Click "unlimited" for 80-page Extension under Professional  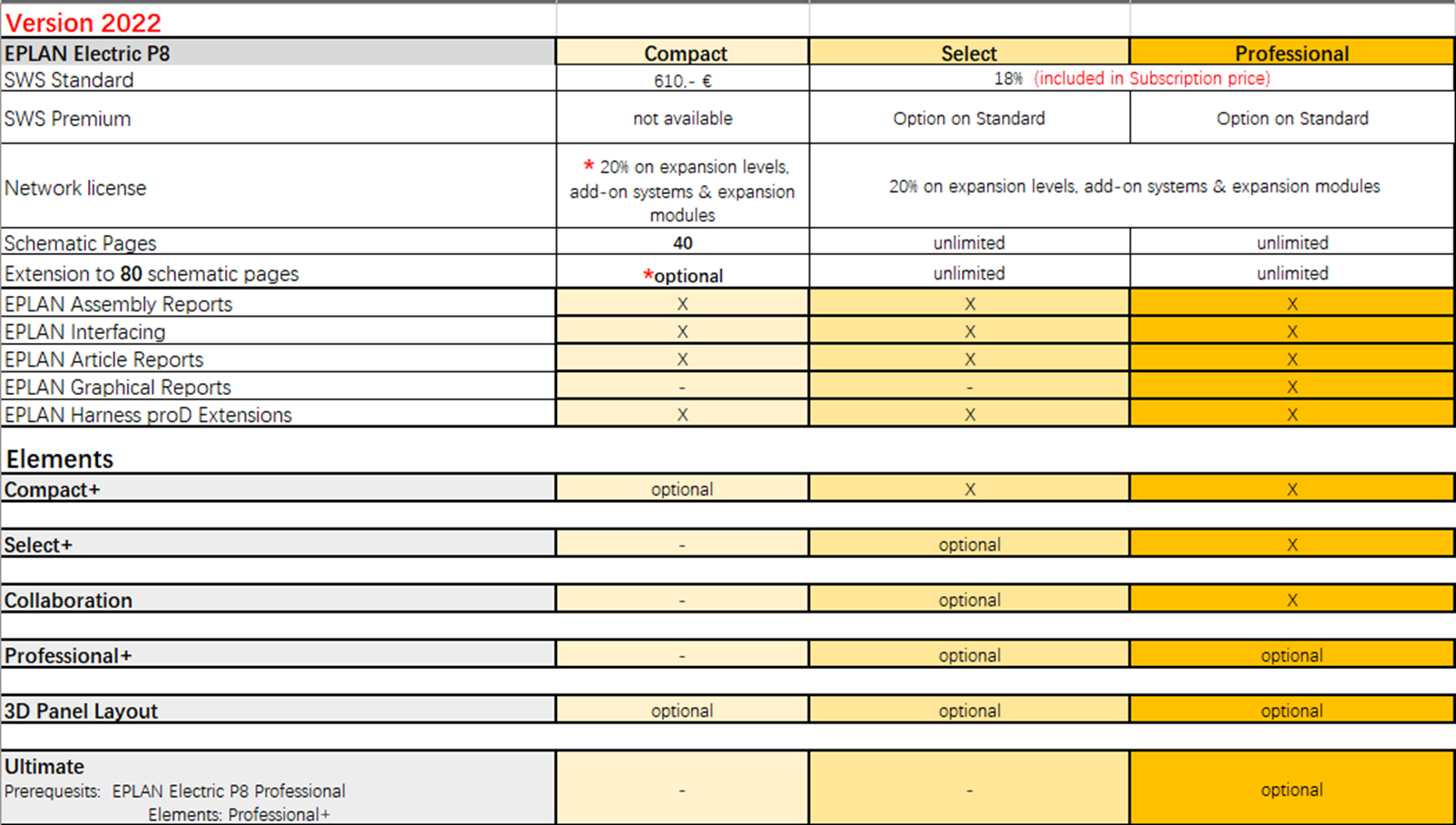pos(1293,274)
